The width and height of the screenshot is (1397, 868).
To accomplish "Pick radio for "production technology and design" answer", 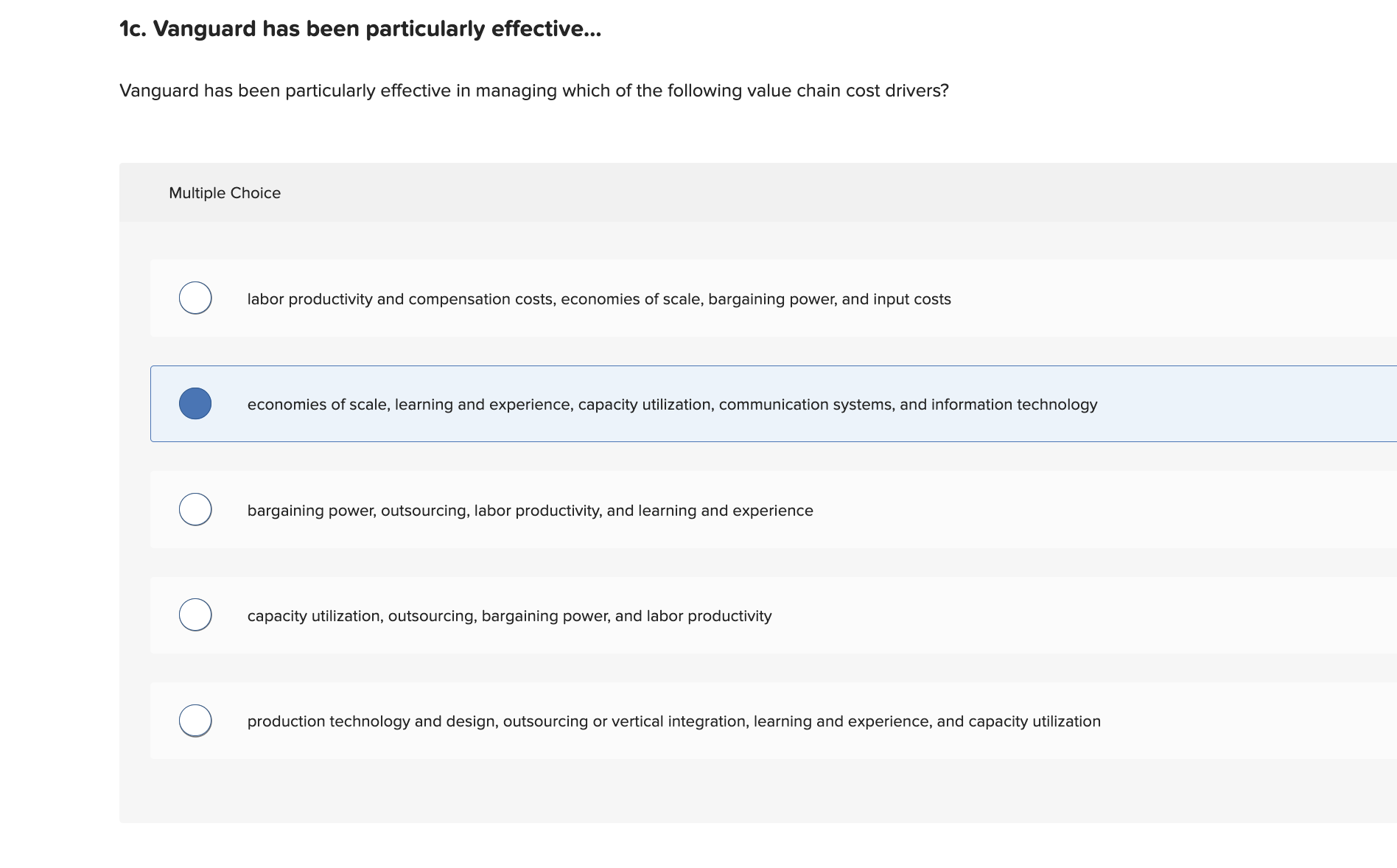I will (195, 721).
